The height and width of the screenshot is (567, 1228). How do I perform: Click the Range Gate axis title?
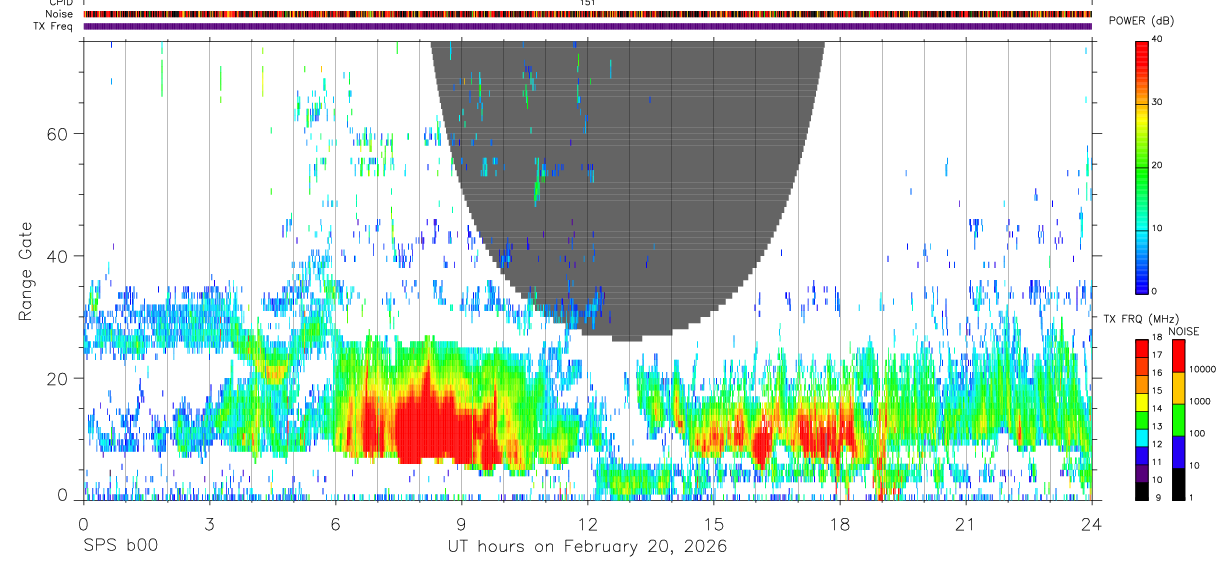tap(26, 271)
